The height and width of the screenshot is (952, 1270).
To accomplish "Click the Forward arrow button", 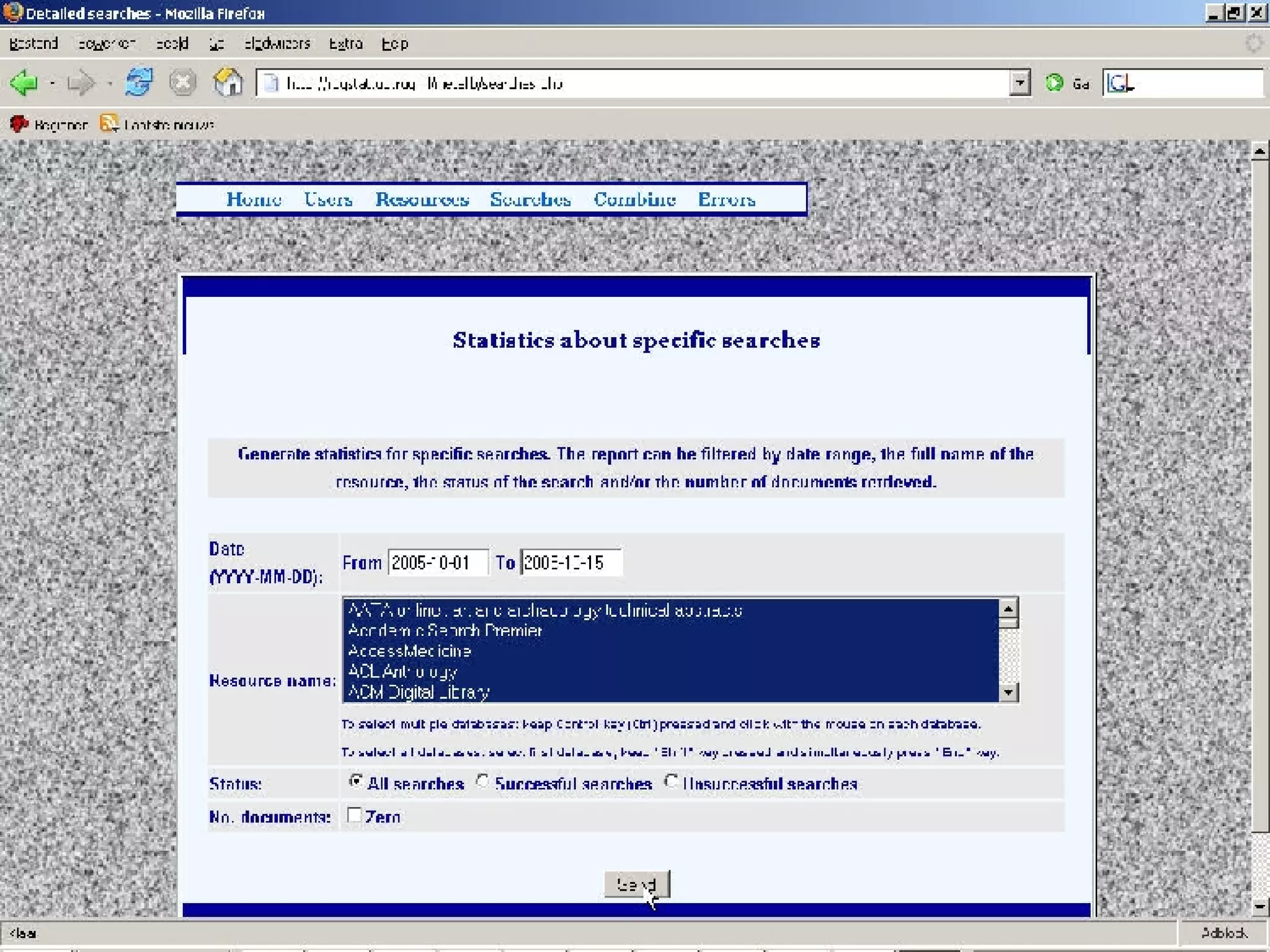I will click(81, 82).
